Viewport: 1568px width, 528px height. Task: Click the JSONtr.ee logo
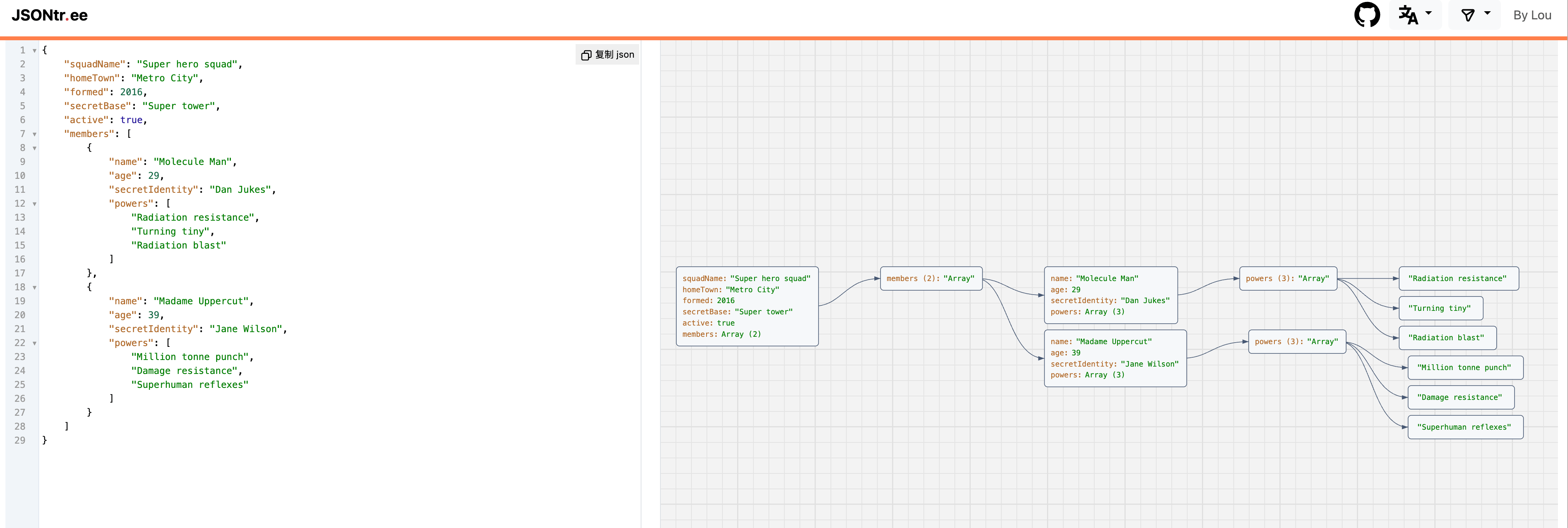pos(49,15)
